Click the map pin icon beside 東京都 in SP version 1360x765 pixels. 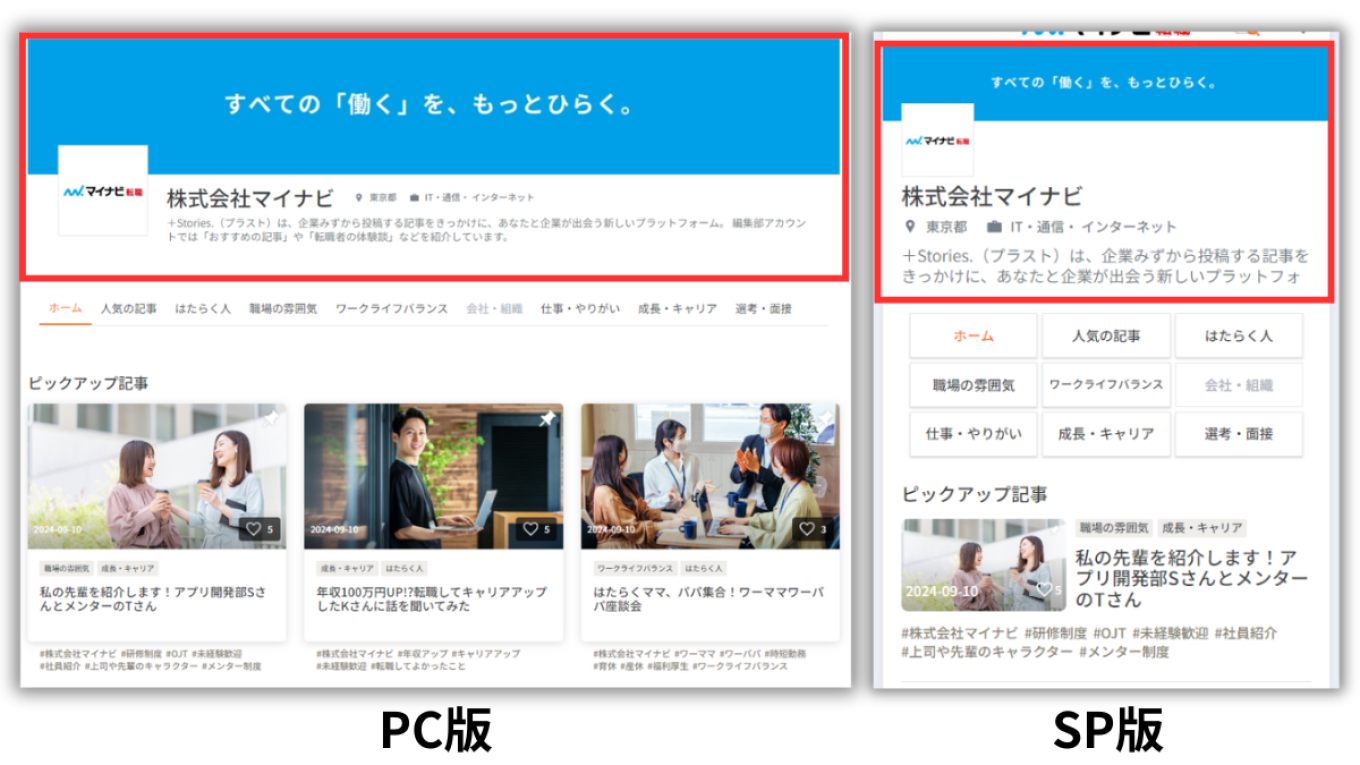910,227
